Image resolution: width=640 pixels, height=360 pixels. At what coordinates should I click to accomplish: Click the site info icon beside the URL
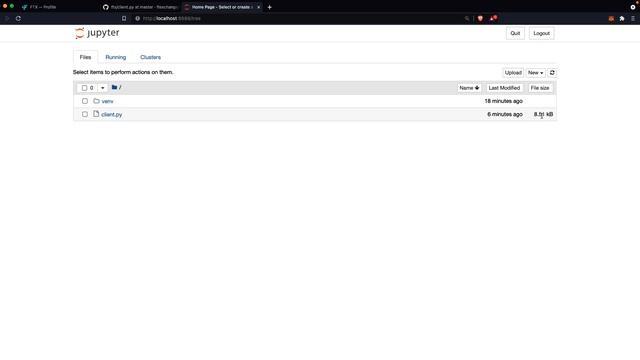(x=138, y=18)
